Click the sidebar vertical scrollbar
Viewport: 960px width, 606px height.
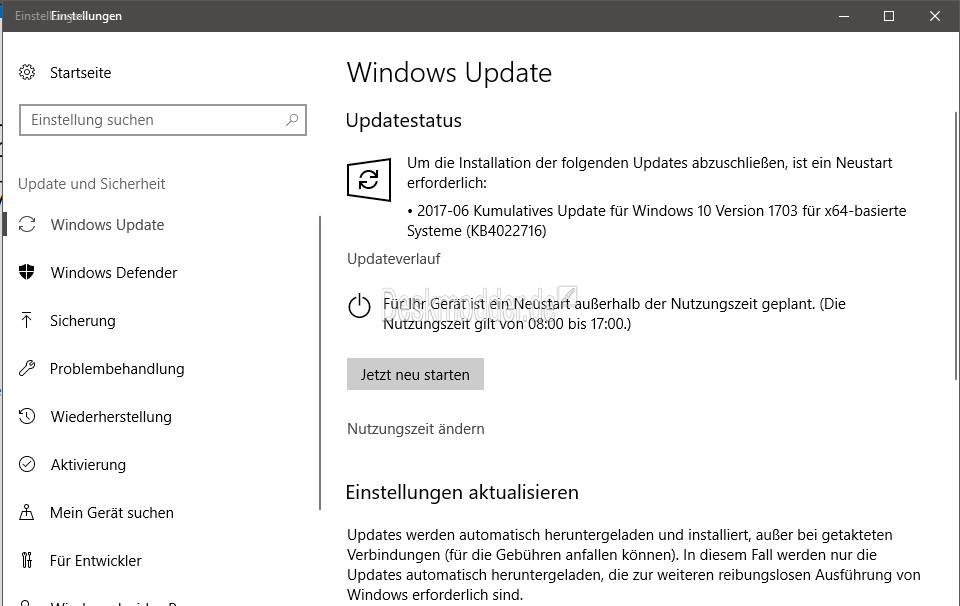coord(320,362)
